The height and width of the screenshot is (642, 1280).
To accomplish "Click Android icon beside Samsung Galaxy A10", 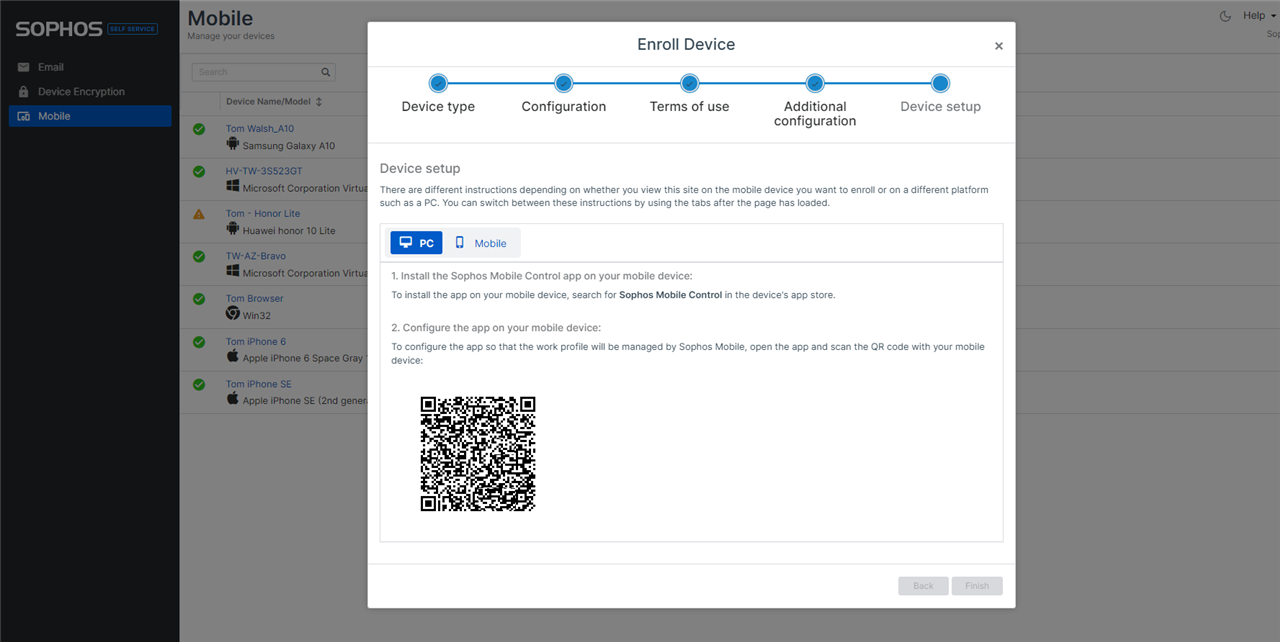I will click(x=233, y=144).
